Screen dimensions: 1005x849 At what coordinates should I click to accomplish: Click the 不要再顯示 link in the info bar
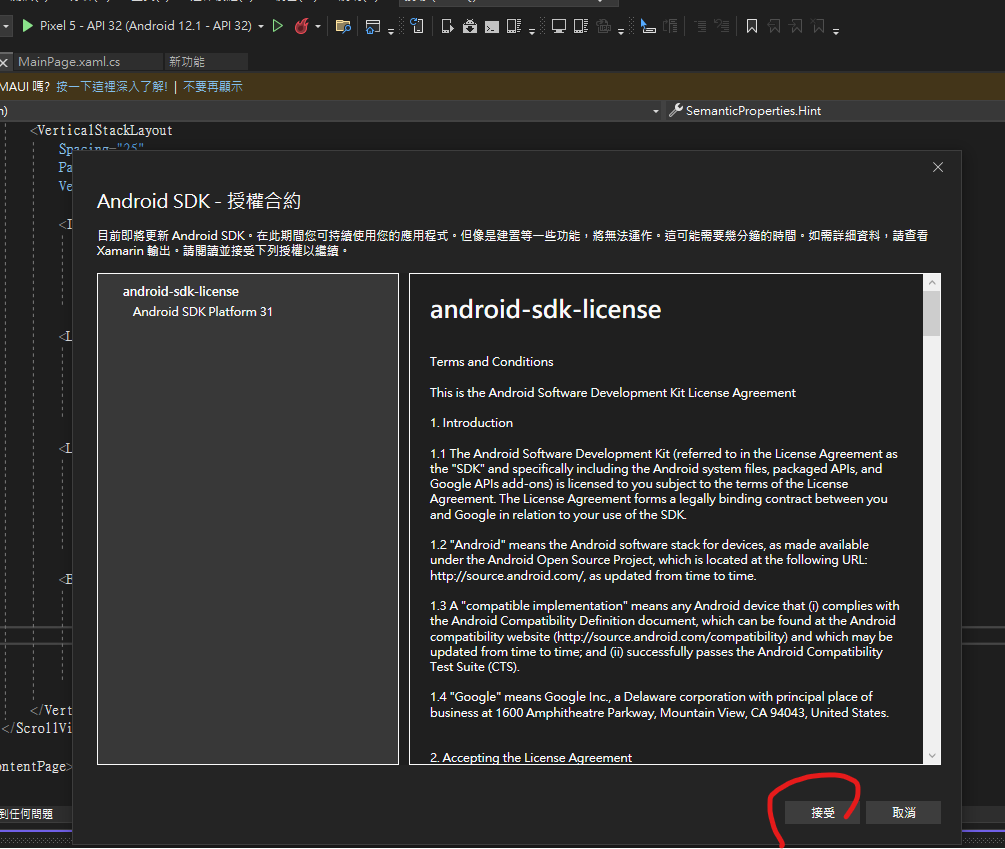(x=213, y=87)
